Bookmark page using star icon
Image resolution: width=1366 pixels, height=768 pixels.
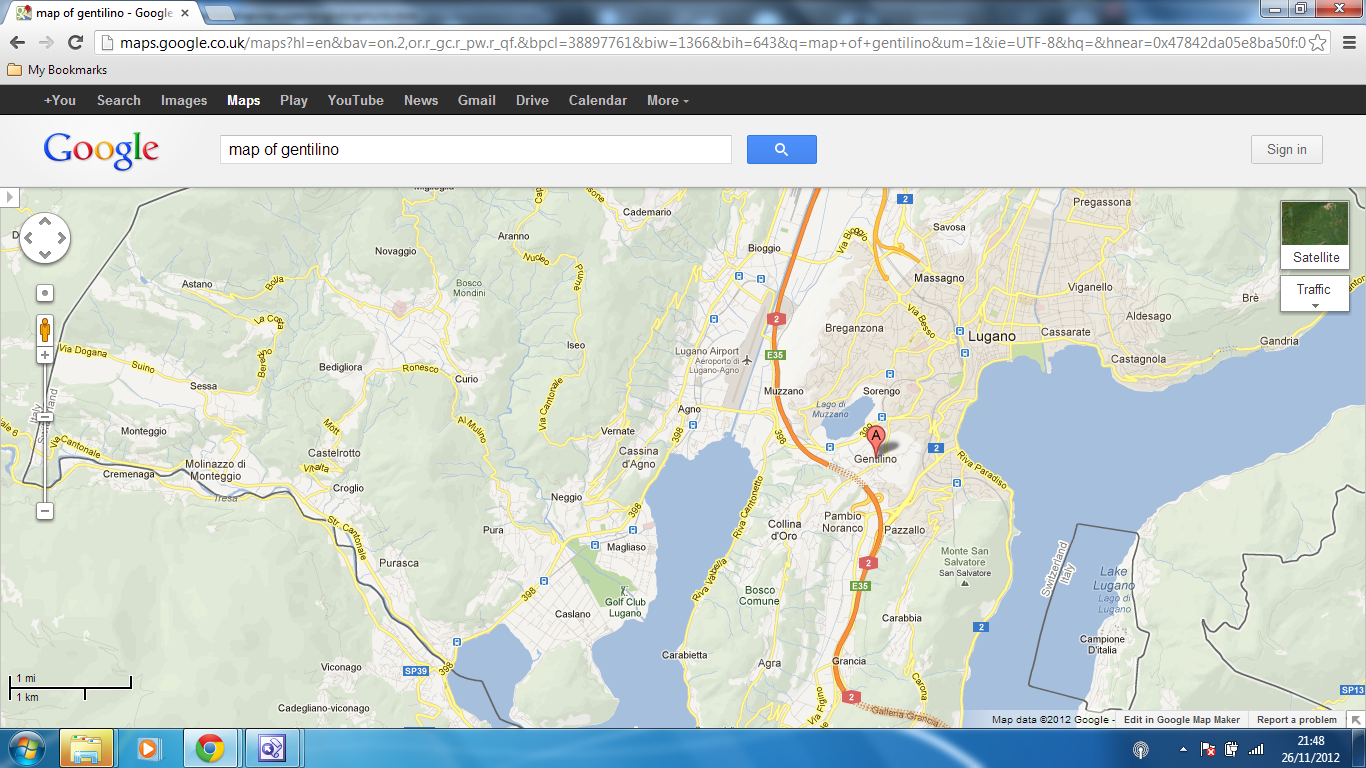tap(1318, 42)
